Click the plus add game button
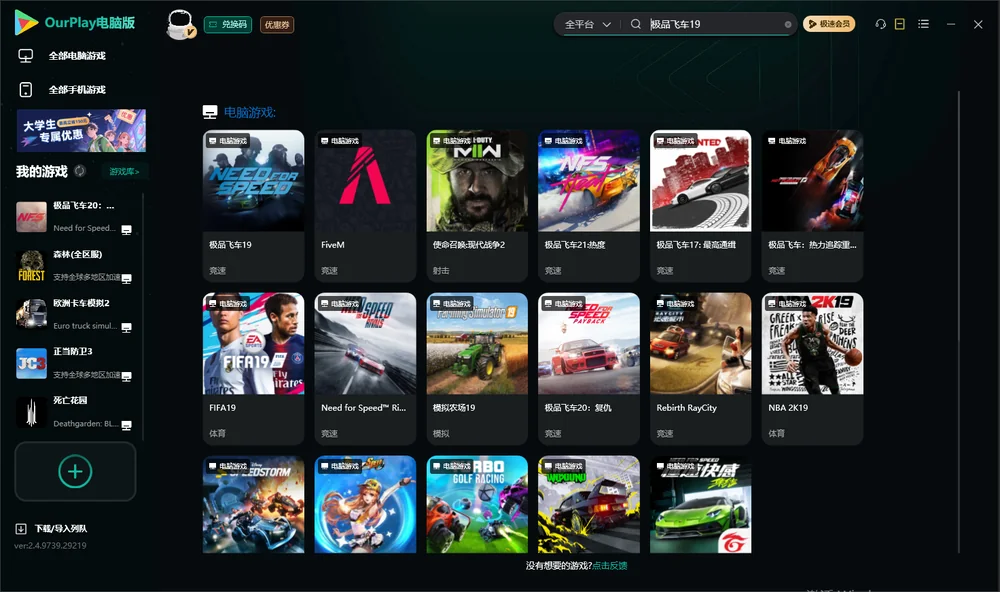 coord(75,471)
